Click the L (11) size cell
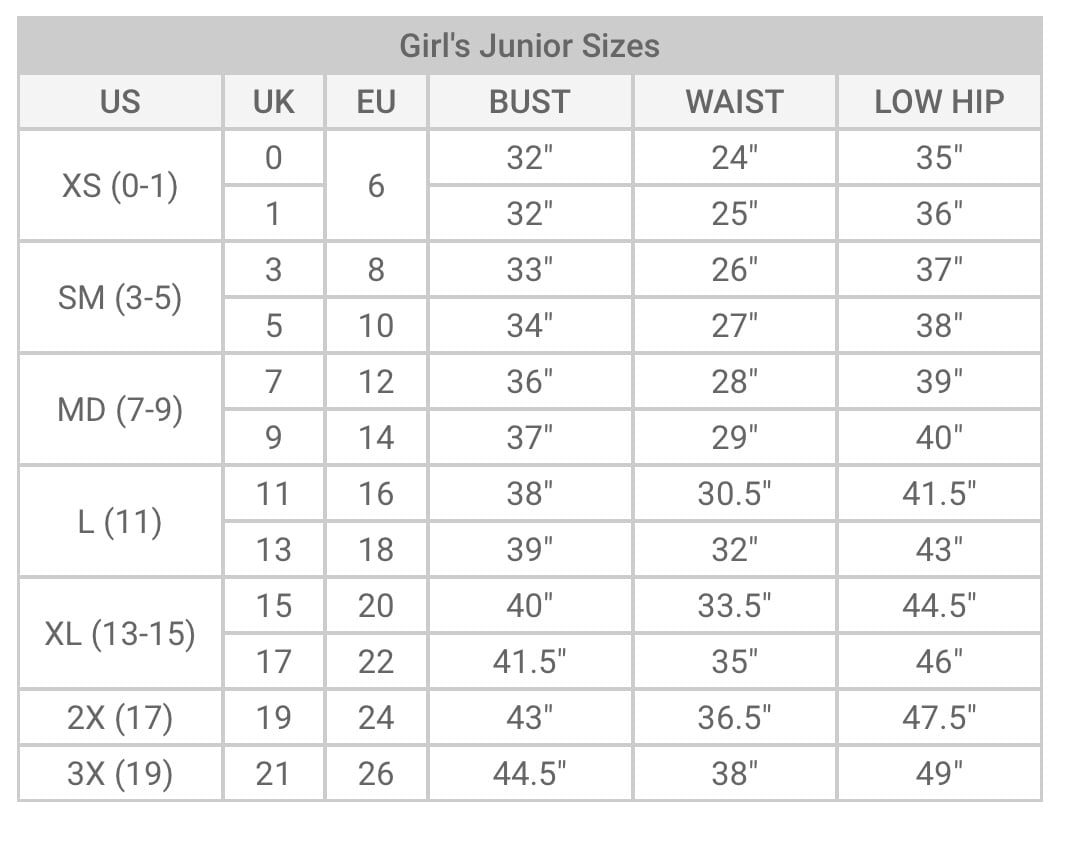The height and width of the screenshot is (855, 1074). pyautogui.click(x=120, y=521)
